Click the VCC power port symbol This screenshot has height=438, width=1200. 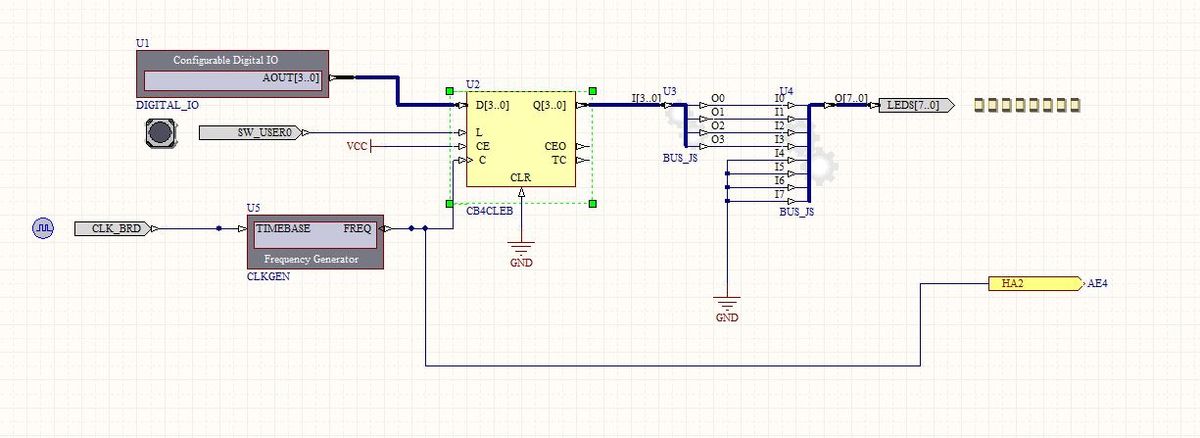tap(359, 146)
